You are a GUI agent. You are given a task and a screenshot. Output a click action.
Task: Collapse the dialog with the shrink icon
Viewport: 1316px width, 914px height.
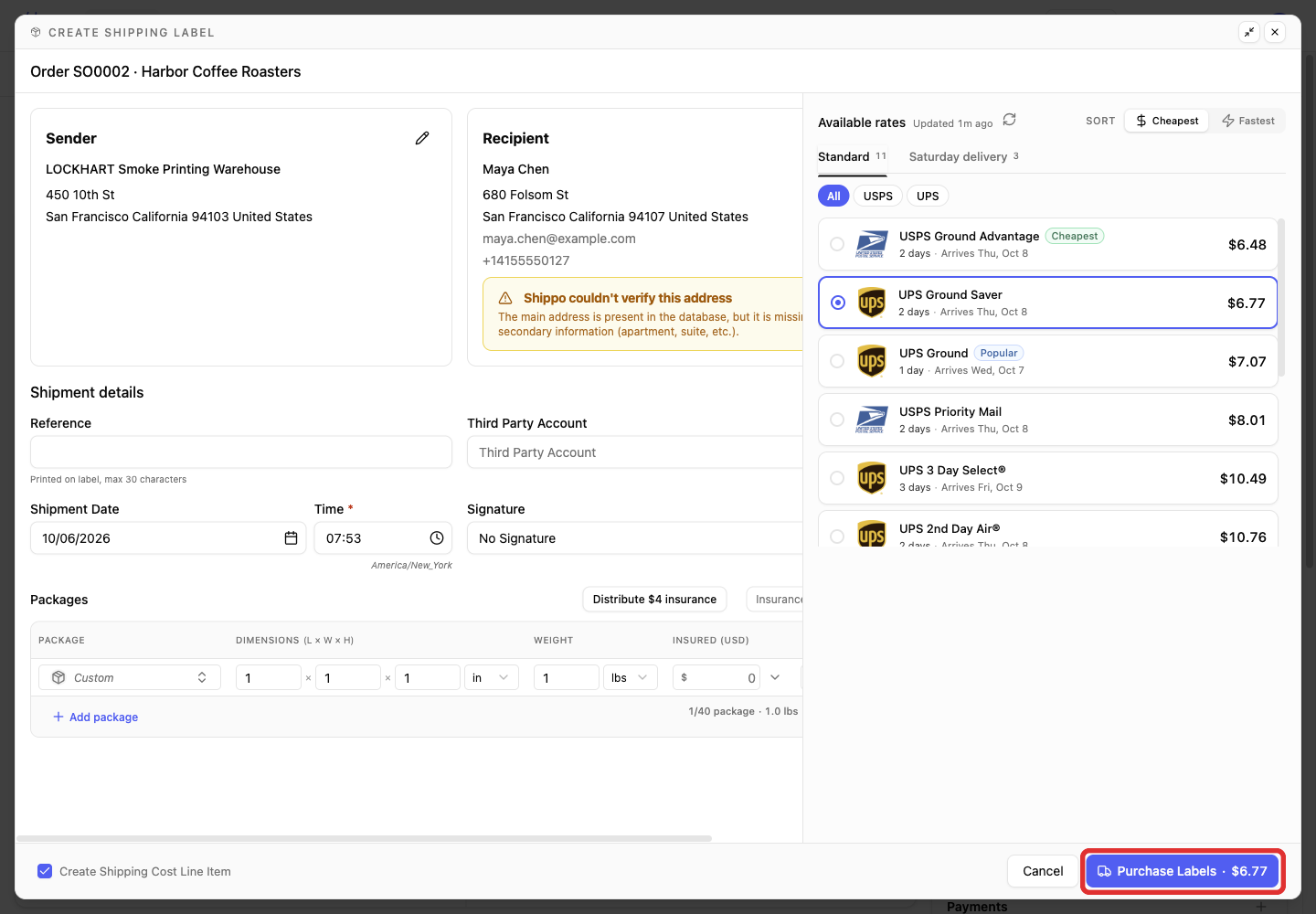point(1249,32)
